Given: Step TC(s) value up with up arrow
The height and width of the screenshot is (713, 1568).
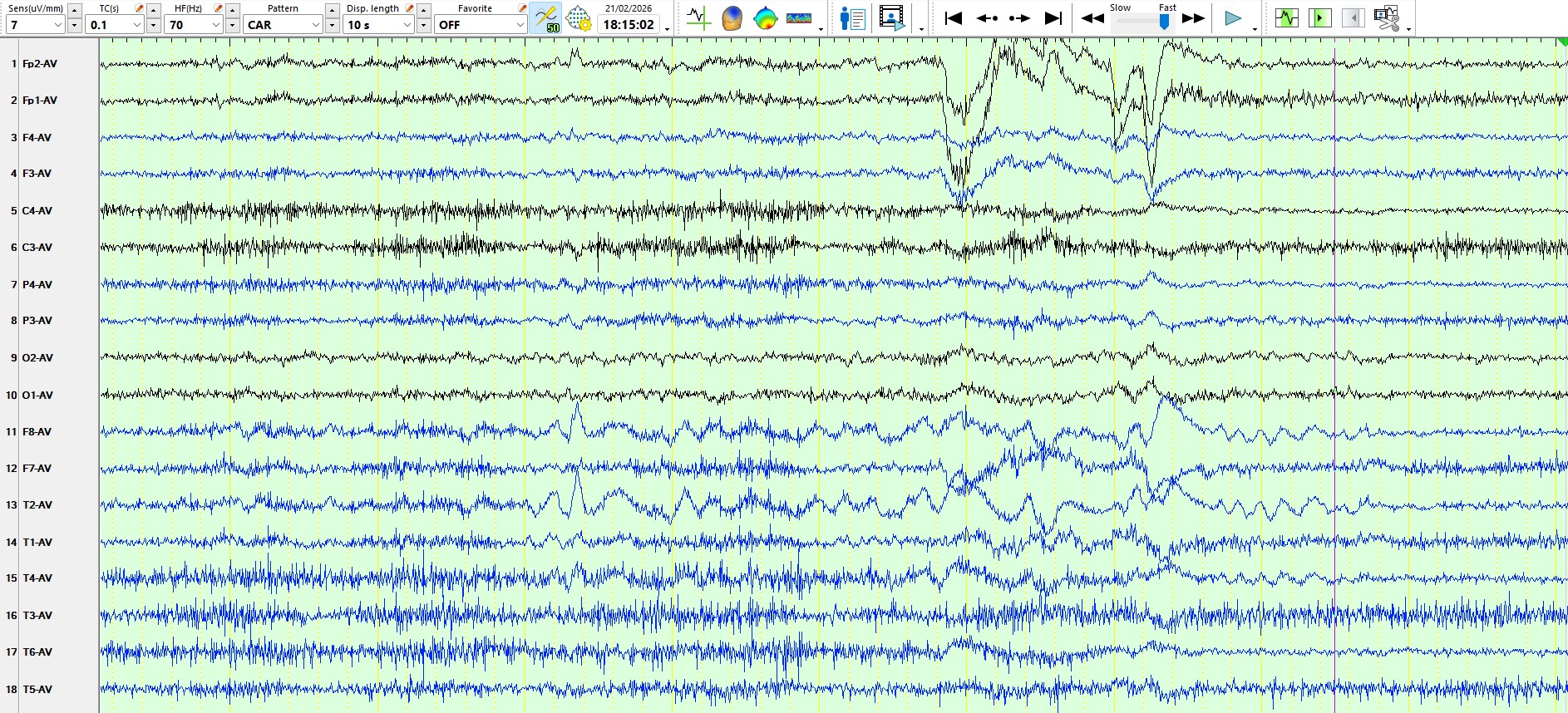Looking at the screenshot, I should point(153,10).
